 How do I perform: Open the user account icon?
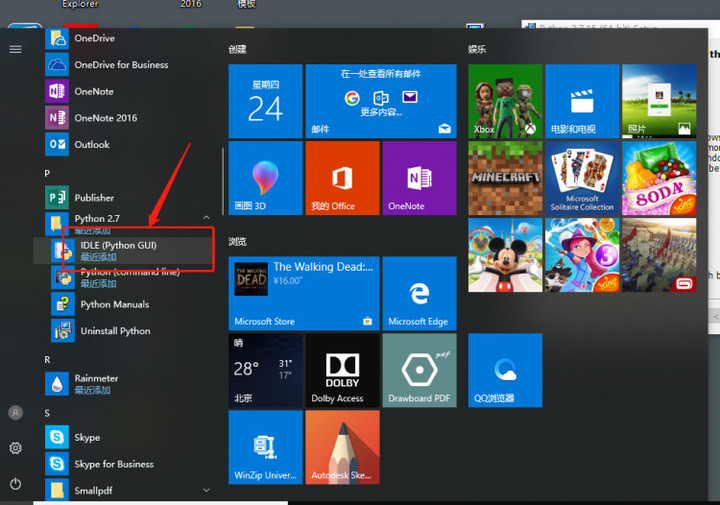15,413
